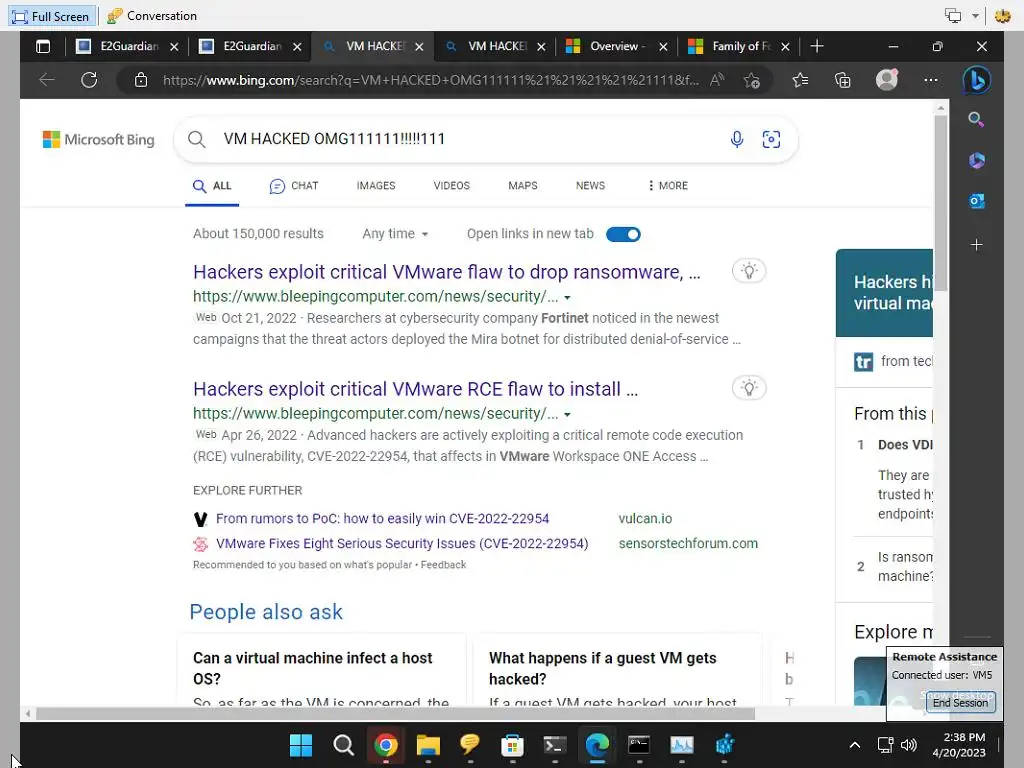
Task: Expand the MORE search options
Action: [667, 186]
